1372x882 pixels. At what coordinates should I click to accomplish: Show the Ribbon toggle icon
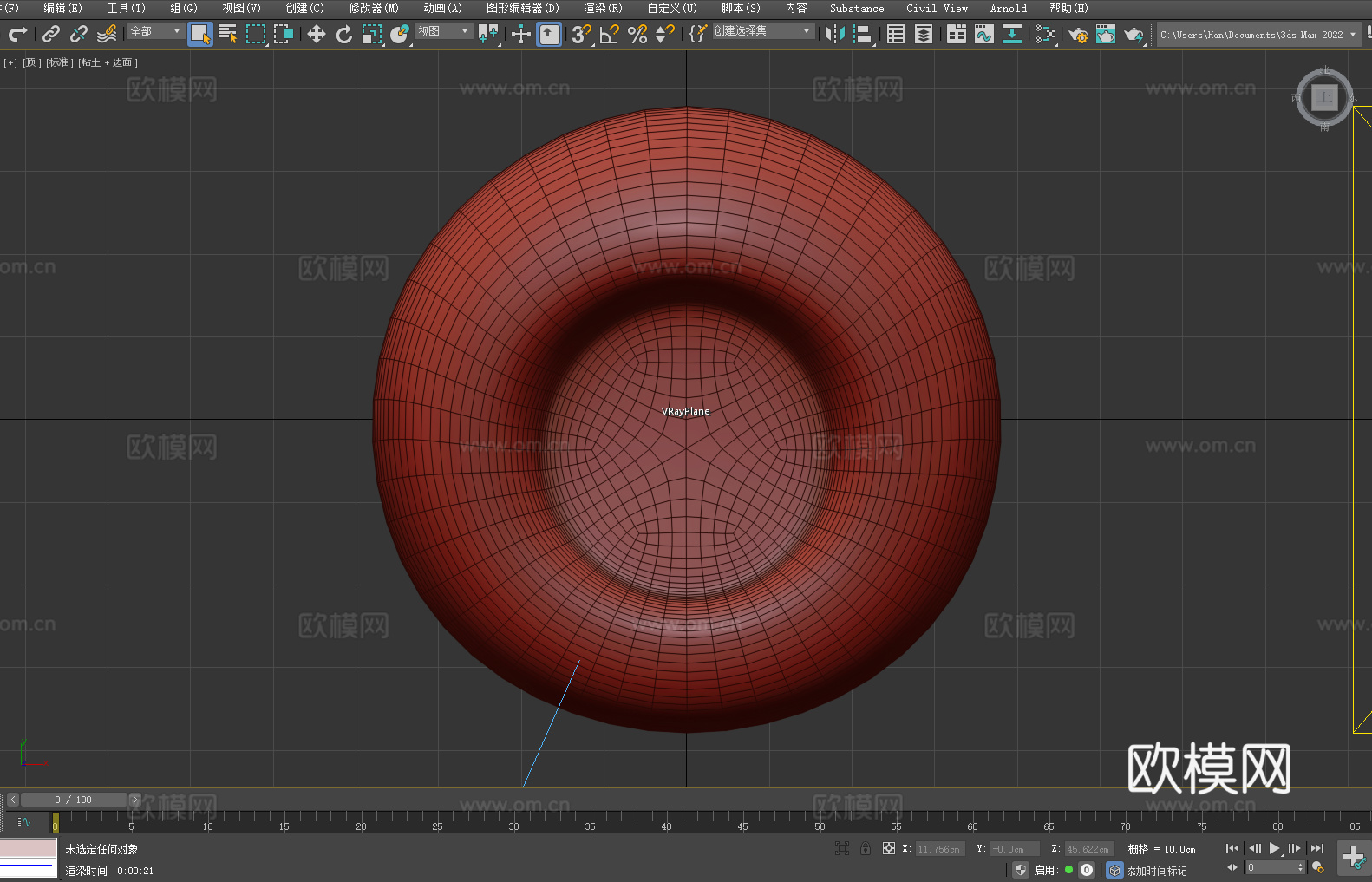957,34
